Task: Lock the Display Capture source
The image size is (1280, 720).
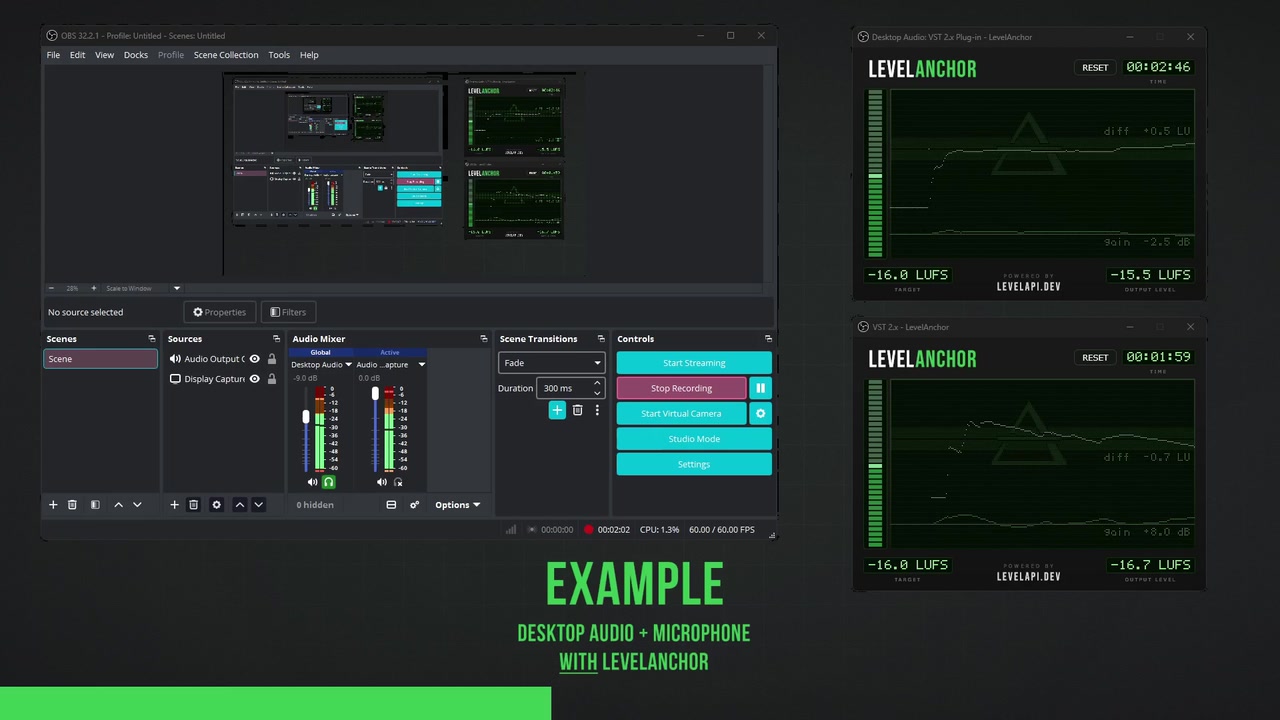Action: tap(271, 379)
